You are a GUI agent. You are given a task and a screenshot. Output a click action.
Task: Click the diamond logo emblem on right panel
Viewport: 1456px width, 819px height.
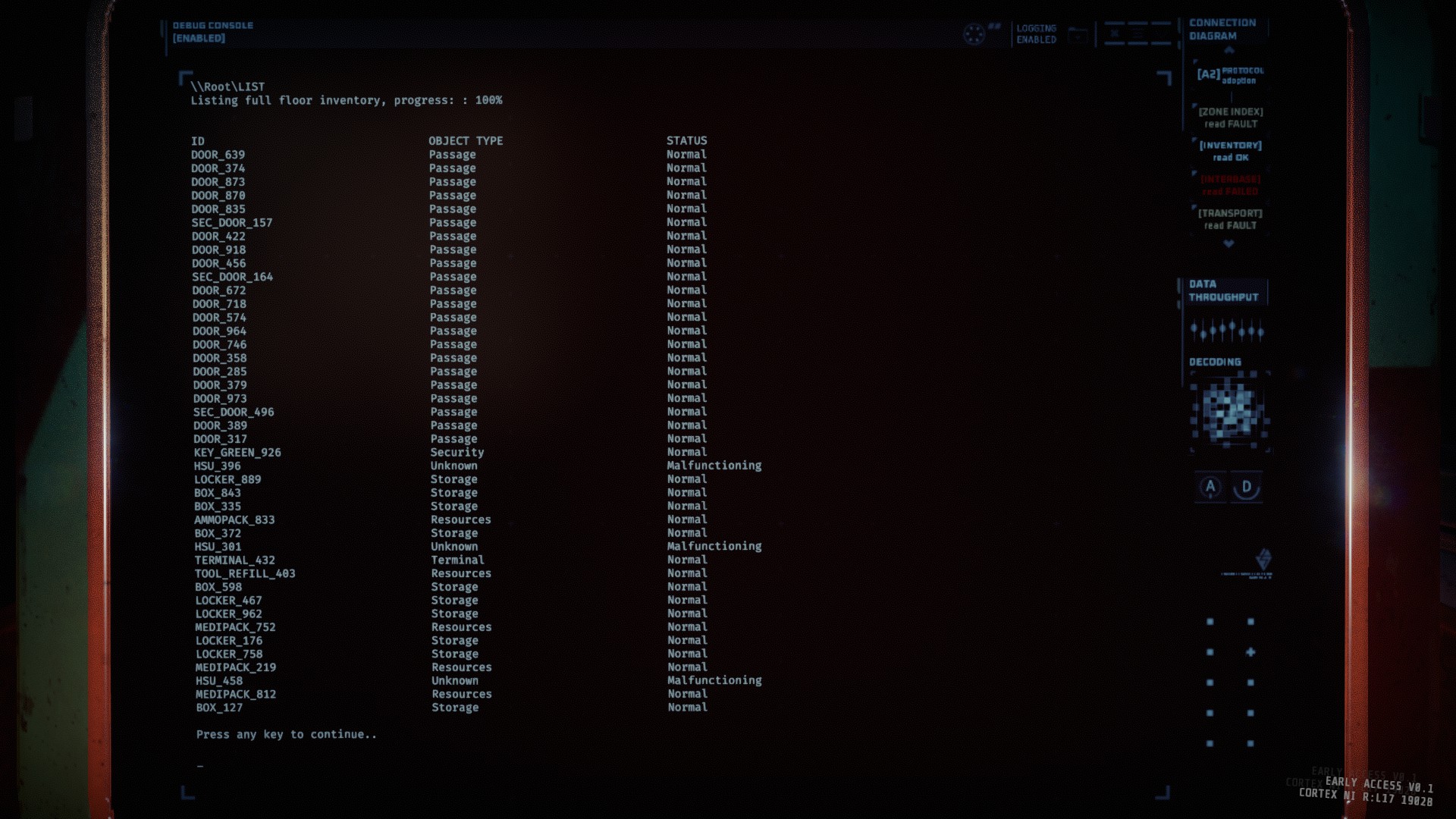(x=1263, y=560)
